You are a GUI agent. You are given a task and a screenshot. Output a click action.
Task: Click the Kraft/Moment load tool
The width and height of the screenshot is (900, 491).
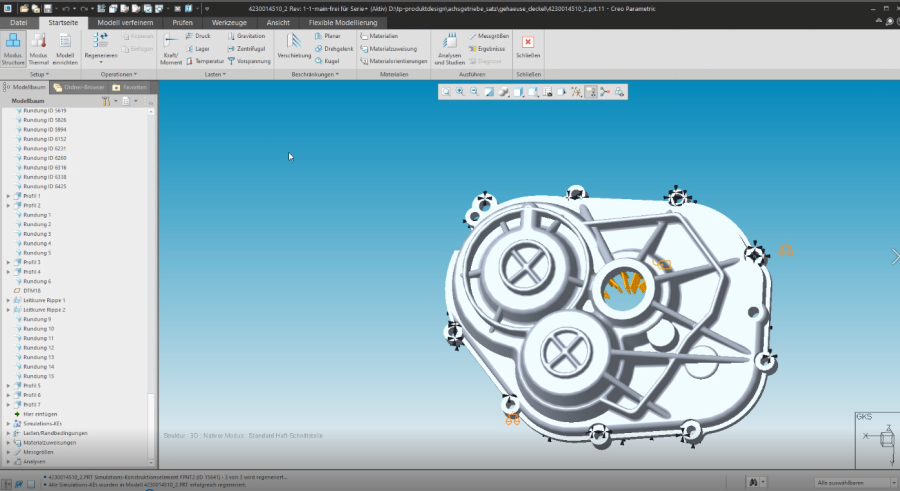pos(171,48)
